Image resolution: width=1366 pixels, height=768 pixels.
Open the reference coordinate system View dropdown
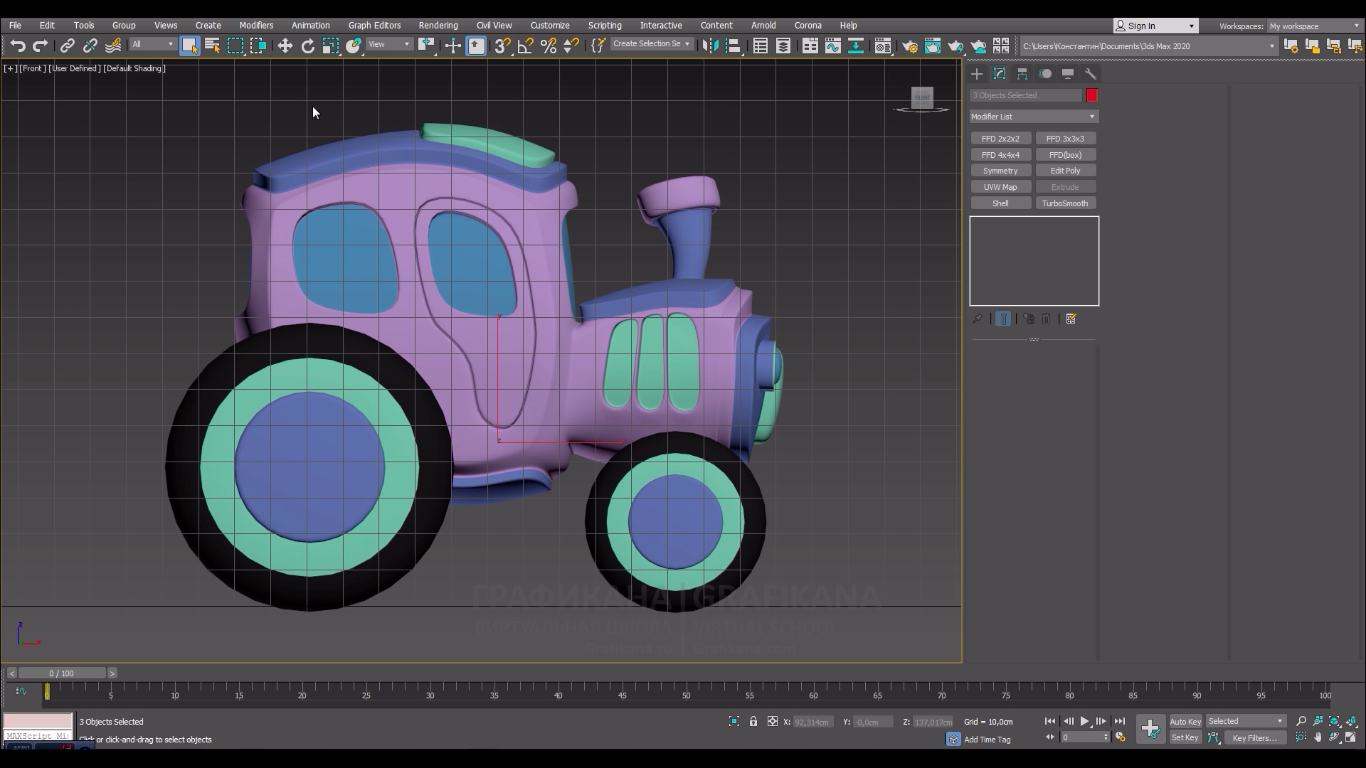pos(389,45)
